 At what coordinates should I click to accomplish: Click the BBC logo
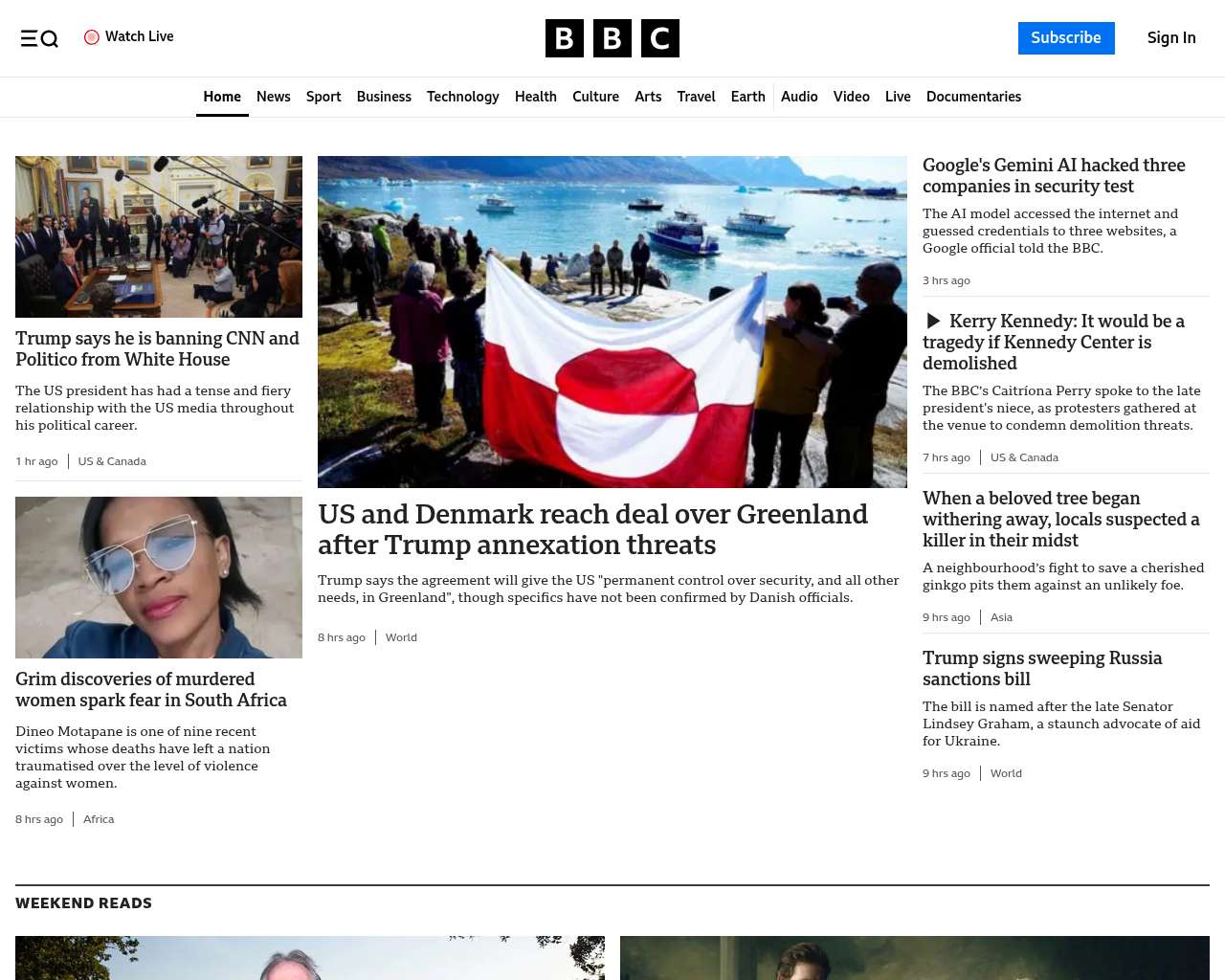pyautogui.click(x=612, y=38)
